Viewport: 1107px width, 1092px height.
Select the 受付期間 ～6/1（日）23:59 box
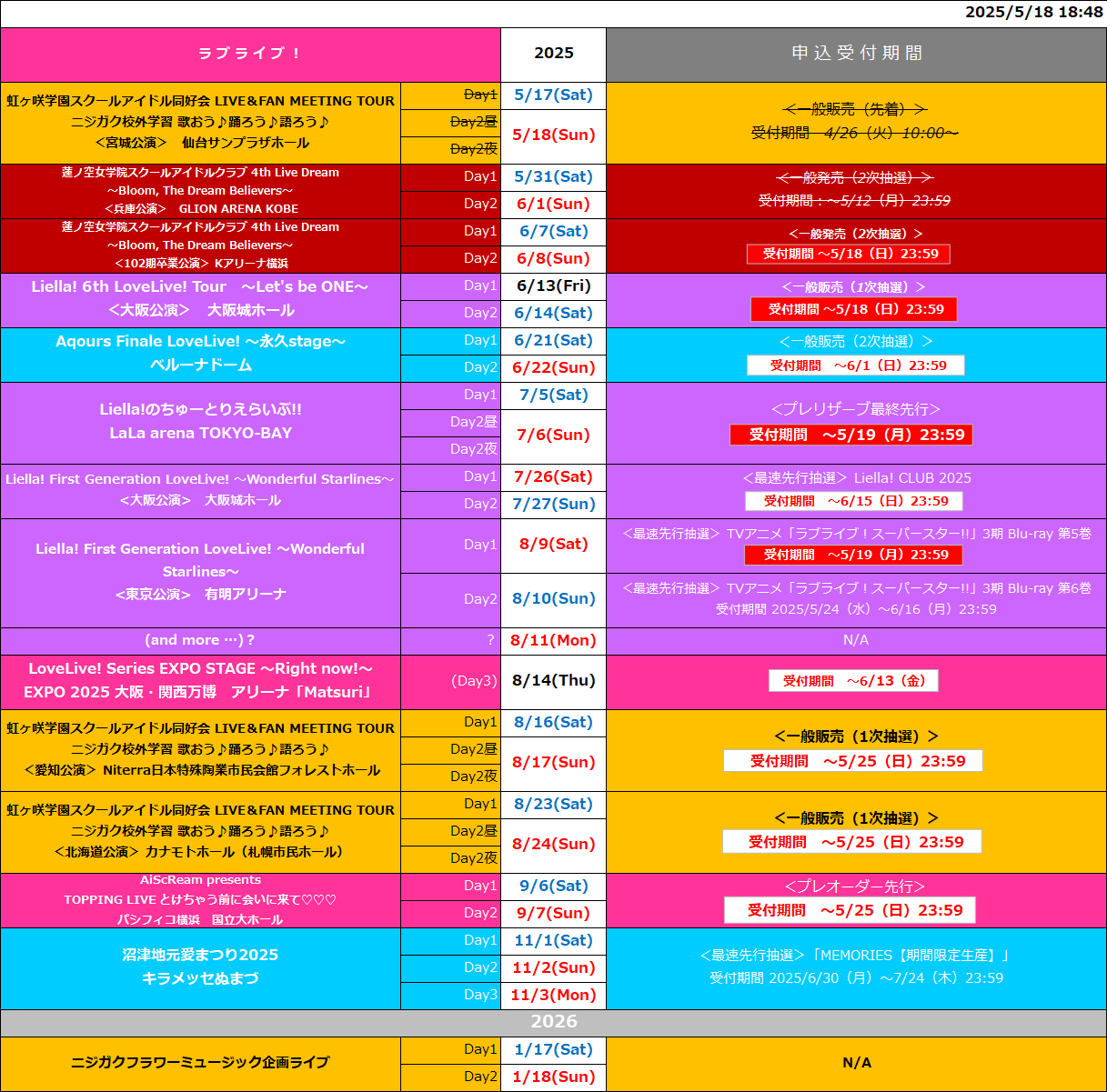tap(856, 366)
